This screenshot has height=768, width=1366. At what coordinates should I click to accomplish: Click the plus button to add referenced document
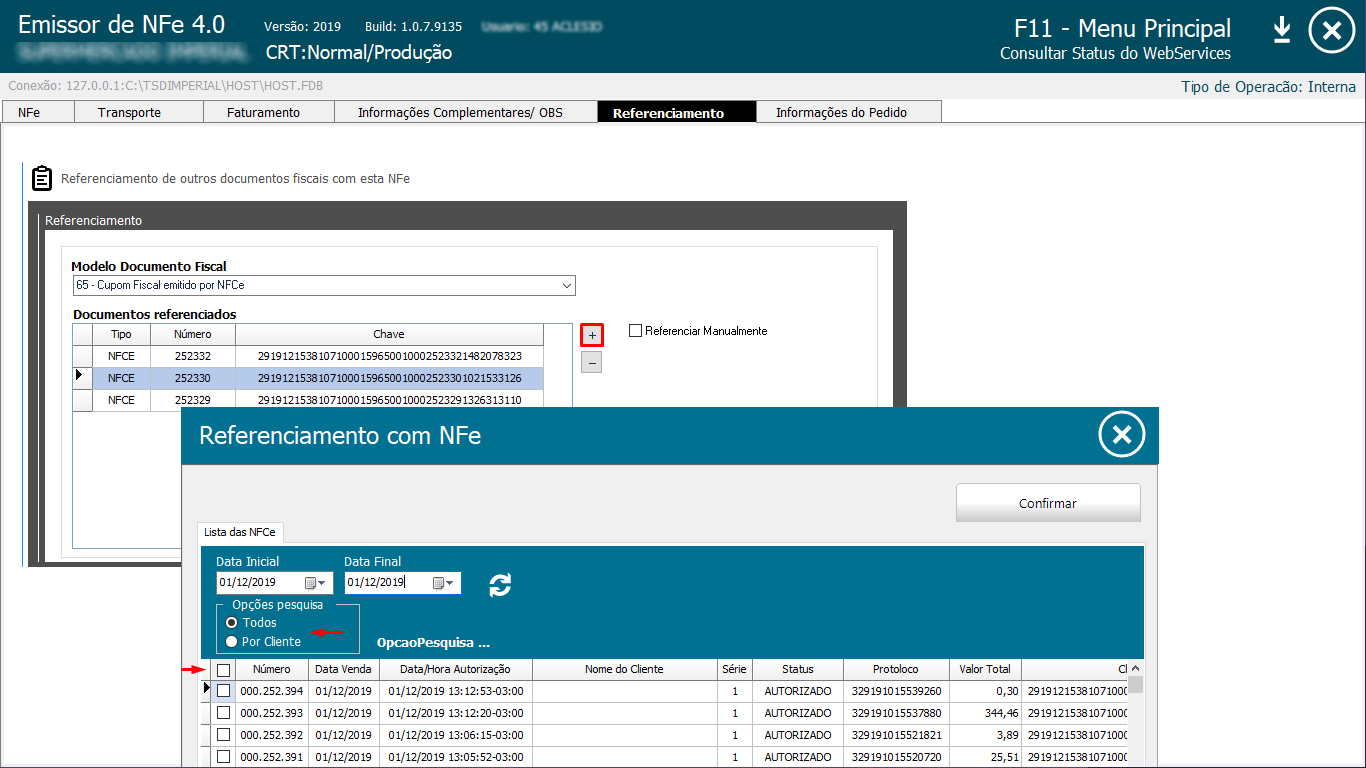(x=592, y=335)
